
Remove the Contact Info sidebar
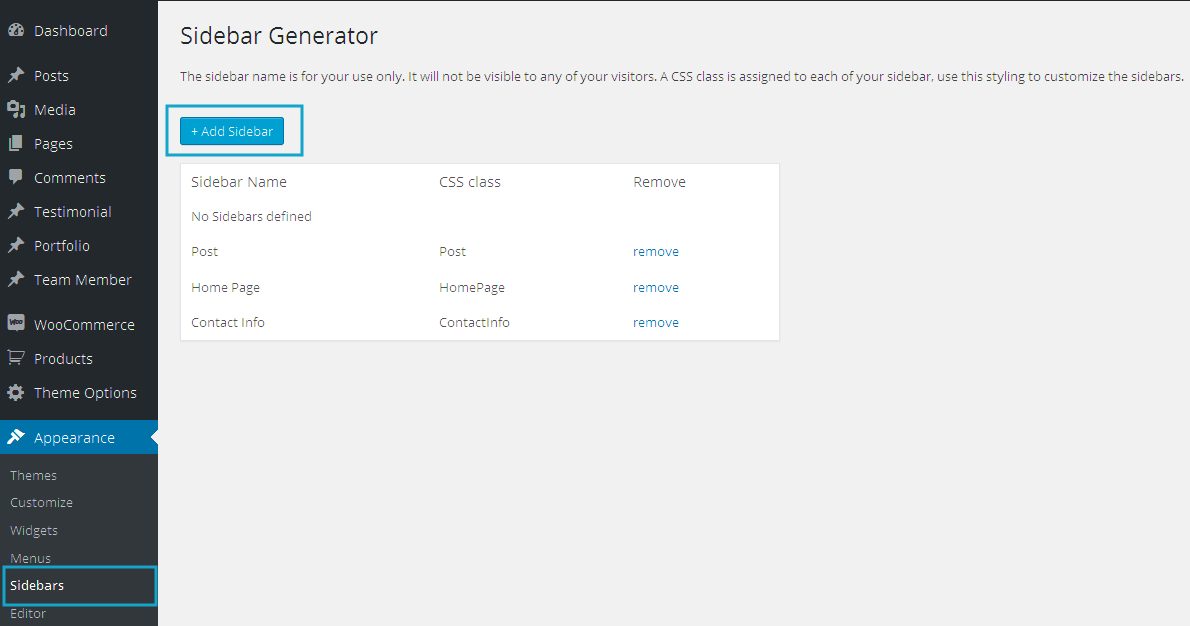tap(655, 323)
